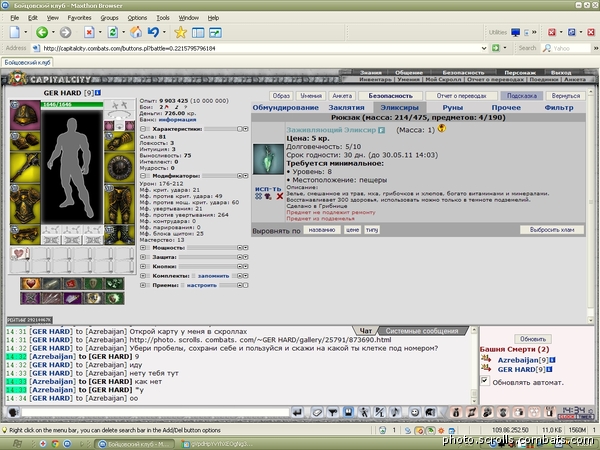Click the equipped bracers slot
Viewport: 600px width, 450px height.
[25, 142]
